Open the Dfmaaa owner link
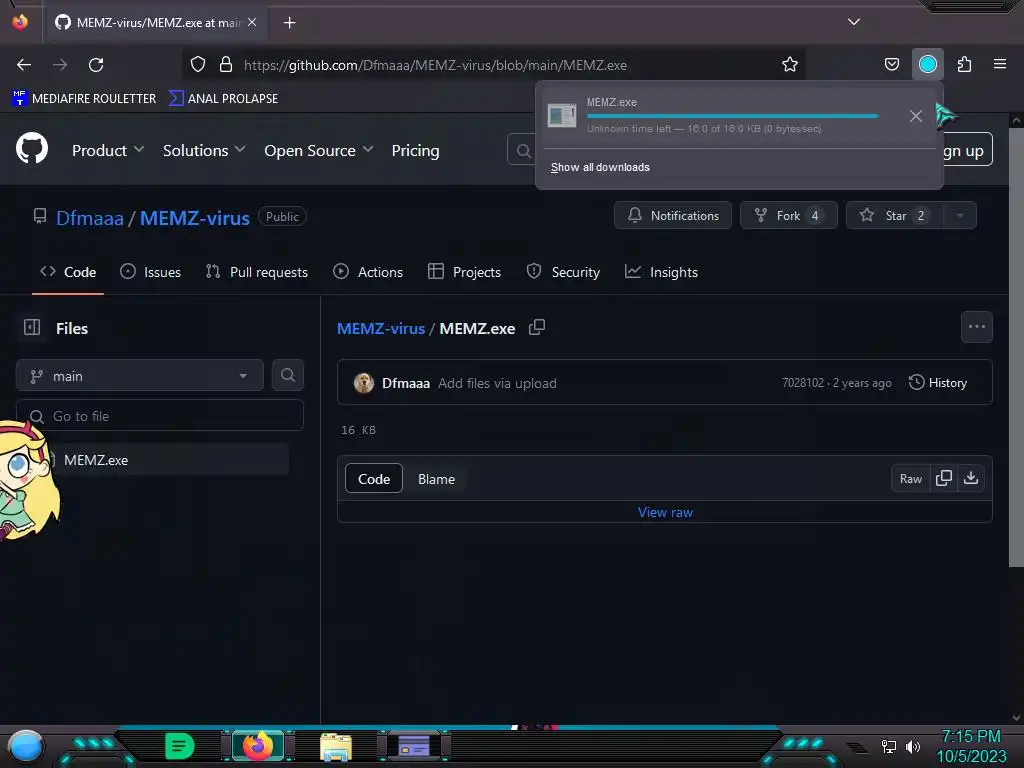 click(89, 217)
